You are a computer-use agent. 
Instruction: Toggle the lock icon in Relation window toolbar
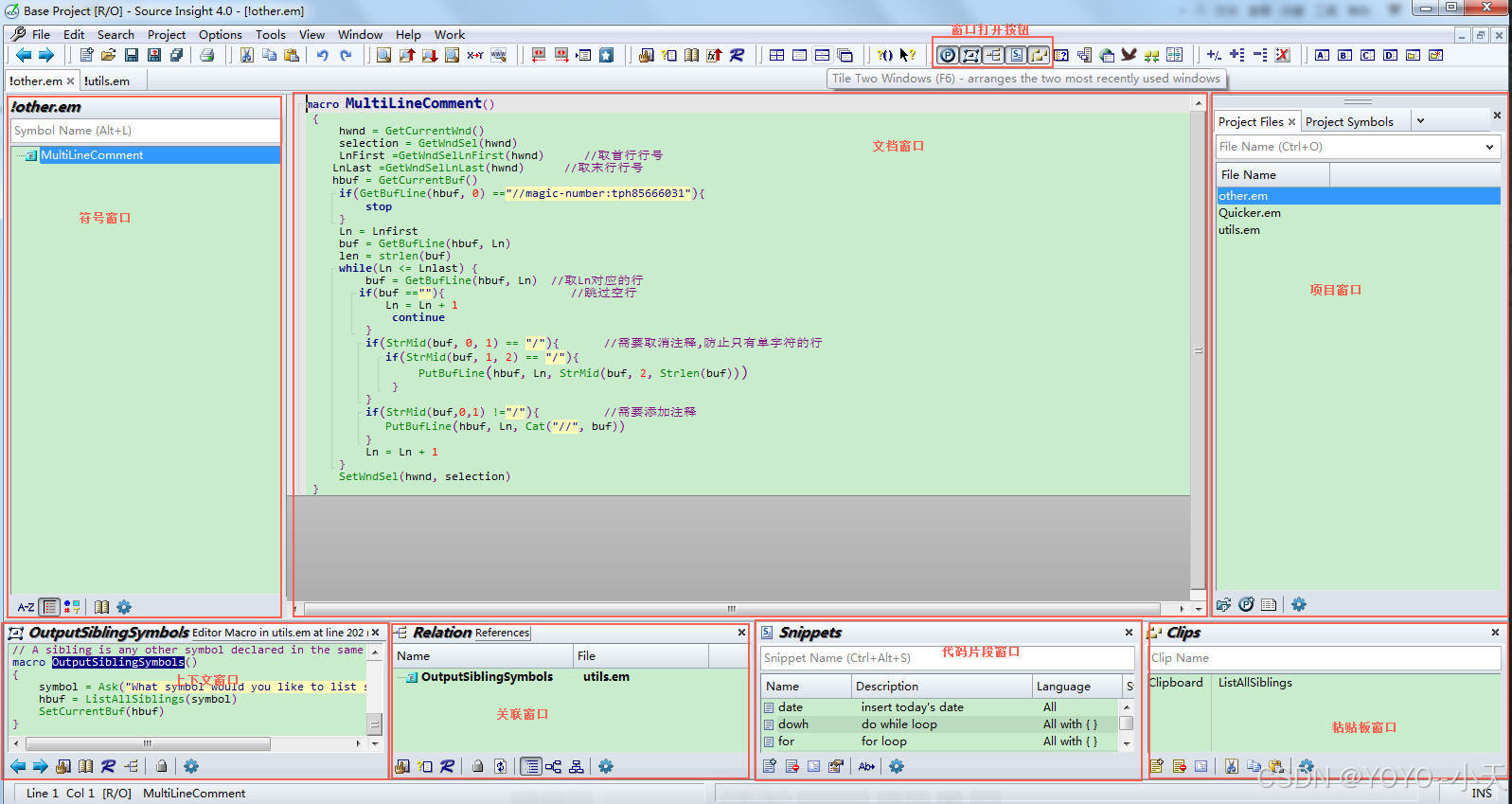478,766
